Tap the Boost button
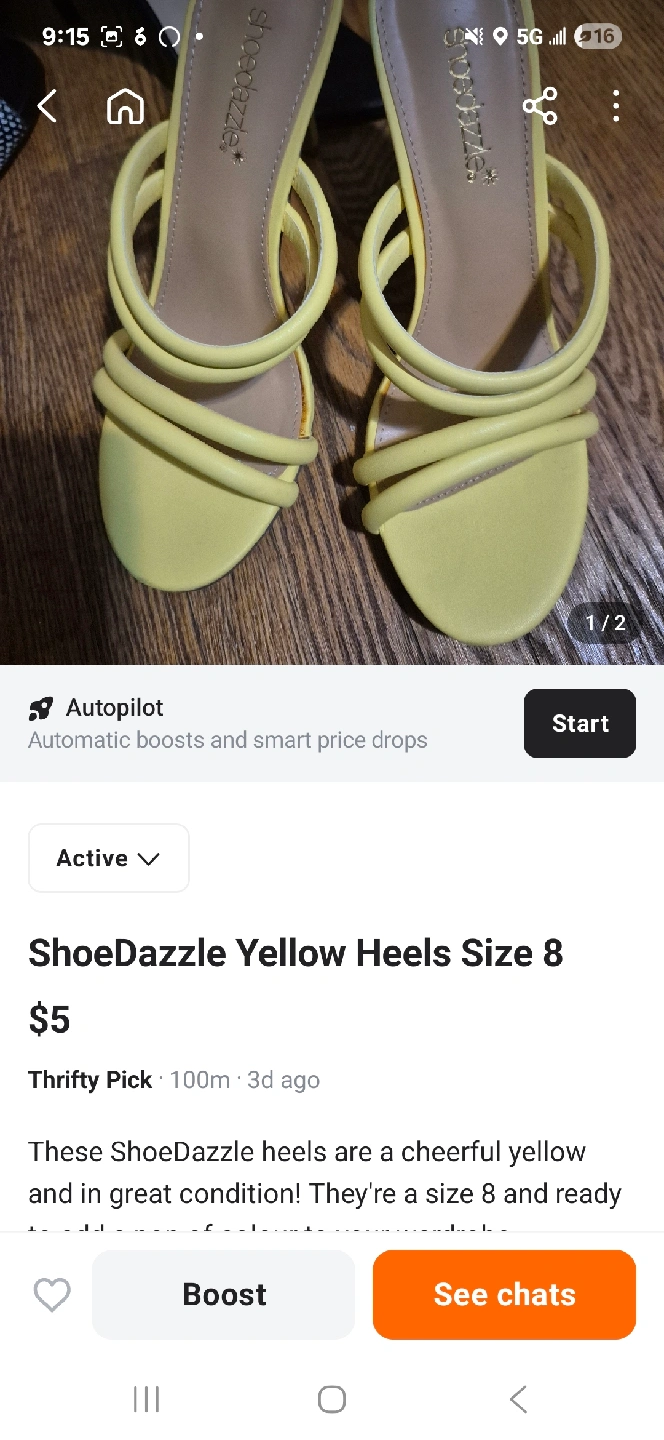Viewport: 664px width, 1440px height. (224, 1294)
